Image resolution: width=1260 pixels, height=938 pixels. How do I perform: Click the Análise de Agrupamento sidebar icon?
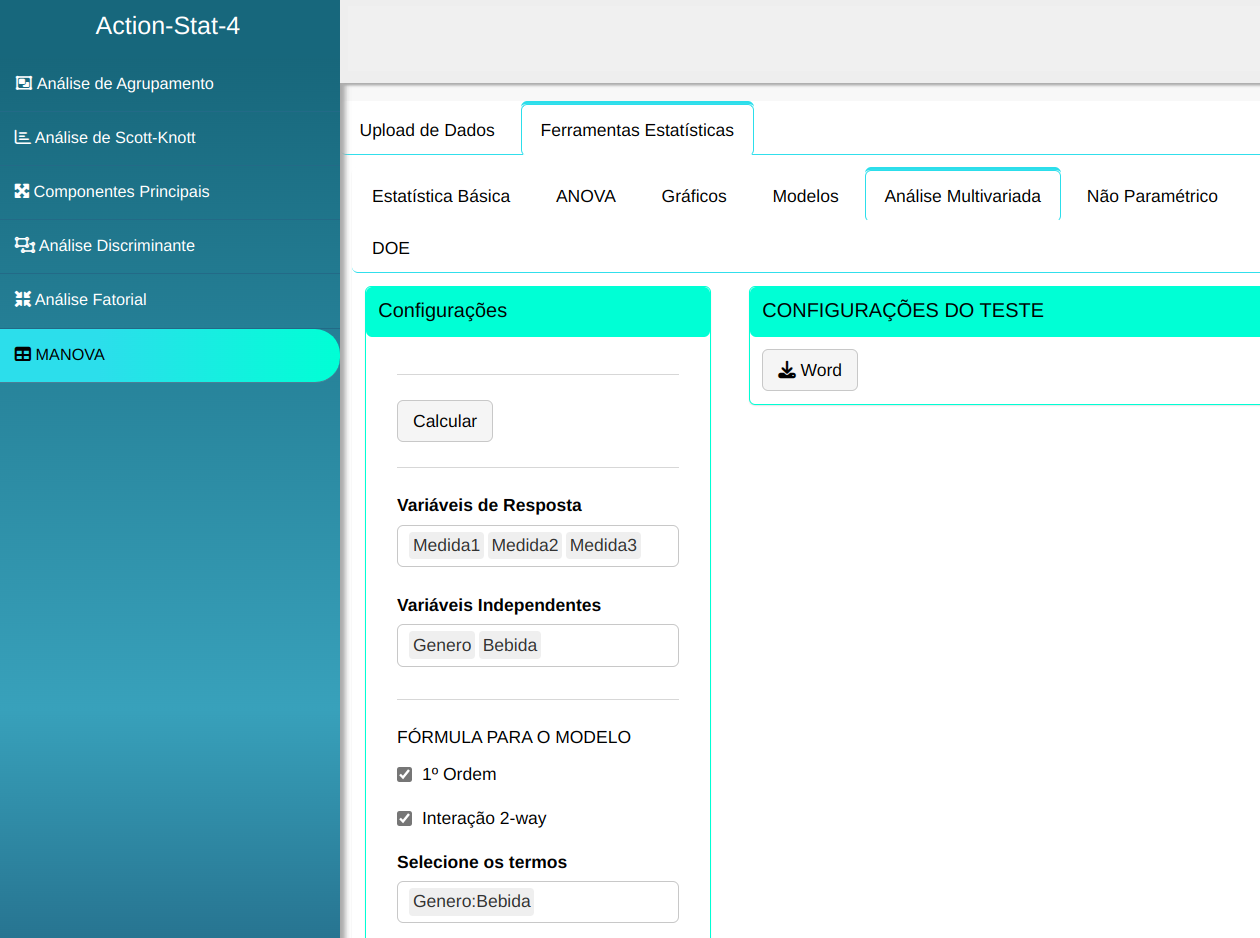(x=24, y=83)
